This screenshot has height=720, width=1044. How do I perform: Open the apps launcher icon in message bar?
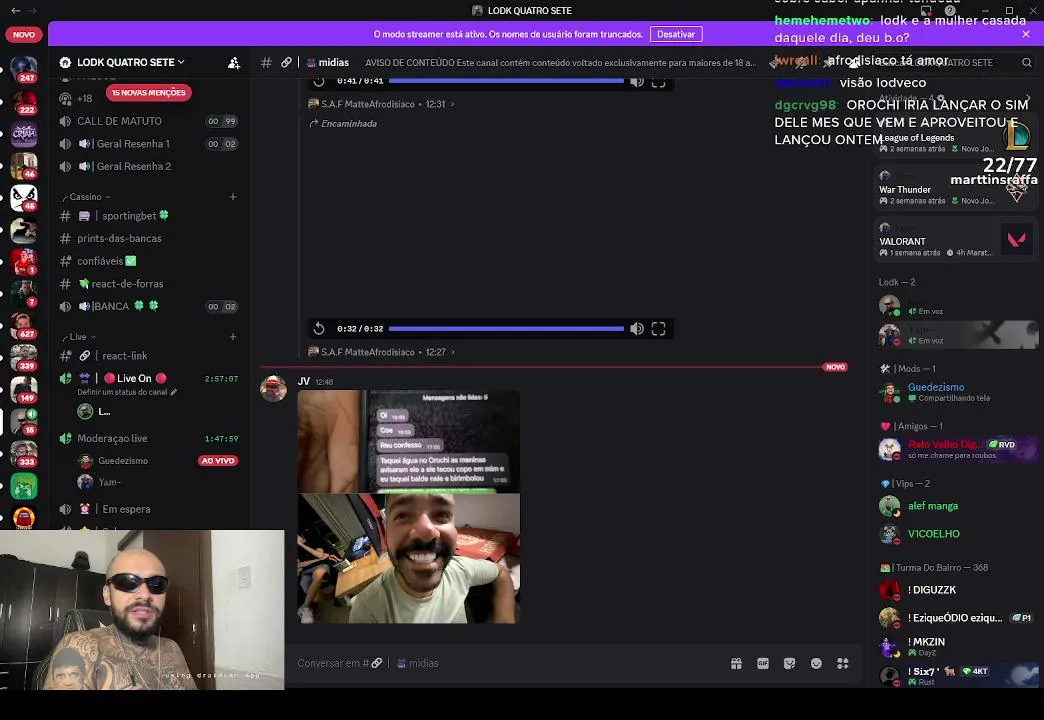tap(843, 663)
